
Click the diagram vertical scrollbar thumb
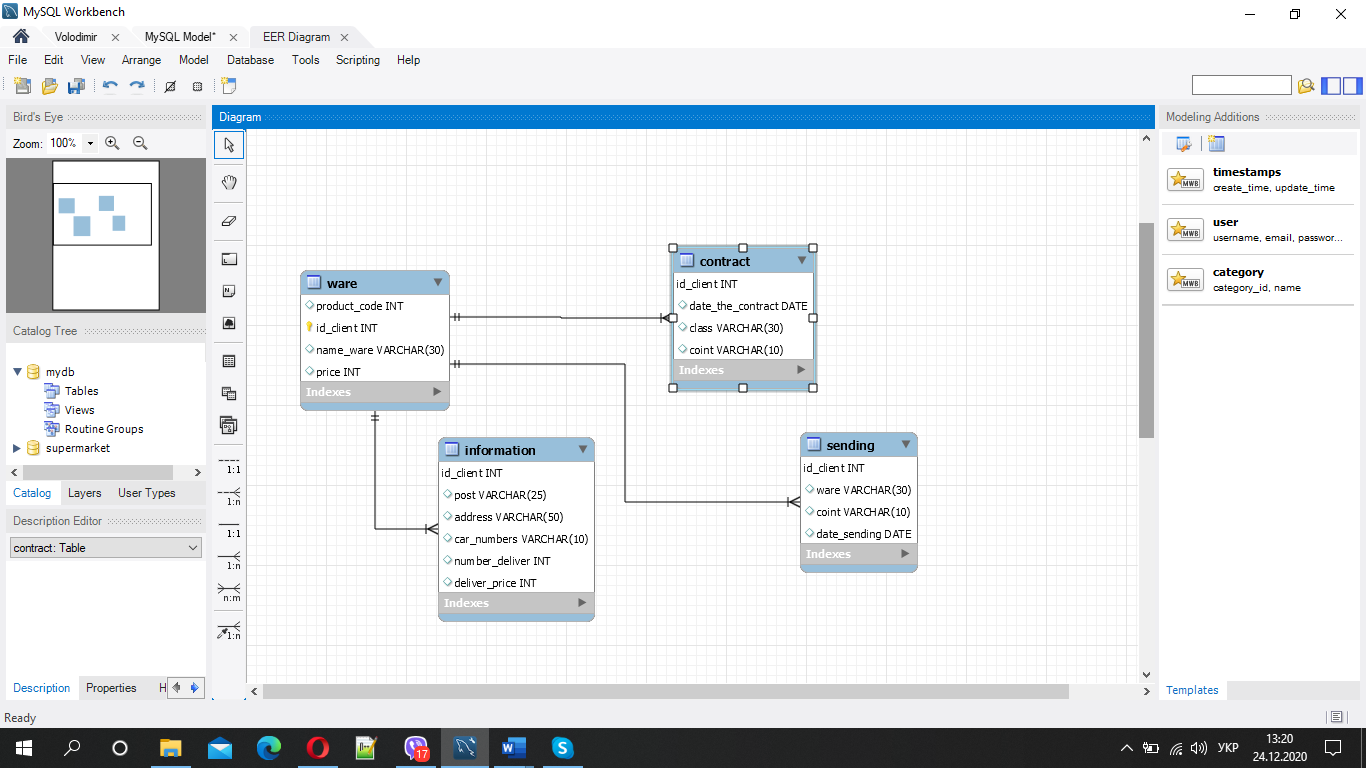[1147, 330]
